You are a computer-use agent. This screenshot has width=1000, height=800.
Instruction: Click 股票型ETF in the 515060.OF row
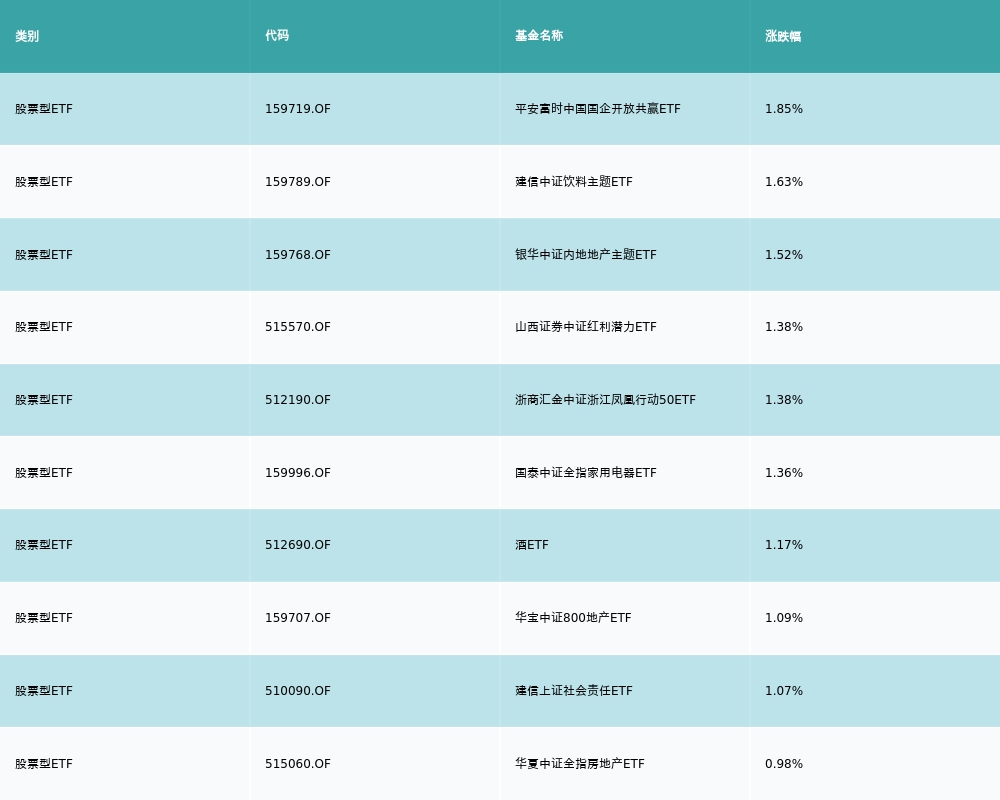(44, 764)
